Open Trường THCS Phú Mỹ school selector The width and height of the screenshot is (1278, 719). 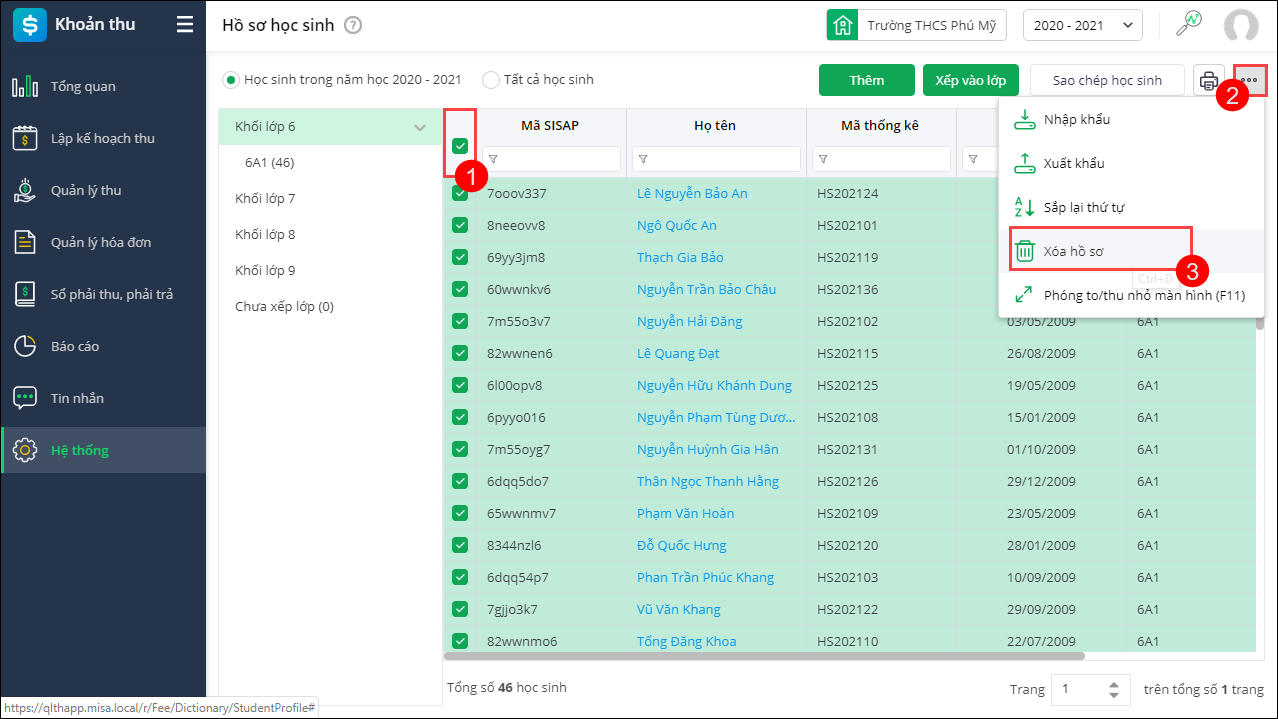tap(916, 25)
